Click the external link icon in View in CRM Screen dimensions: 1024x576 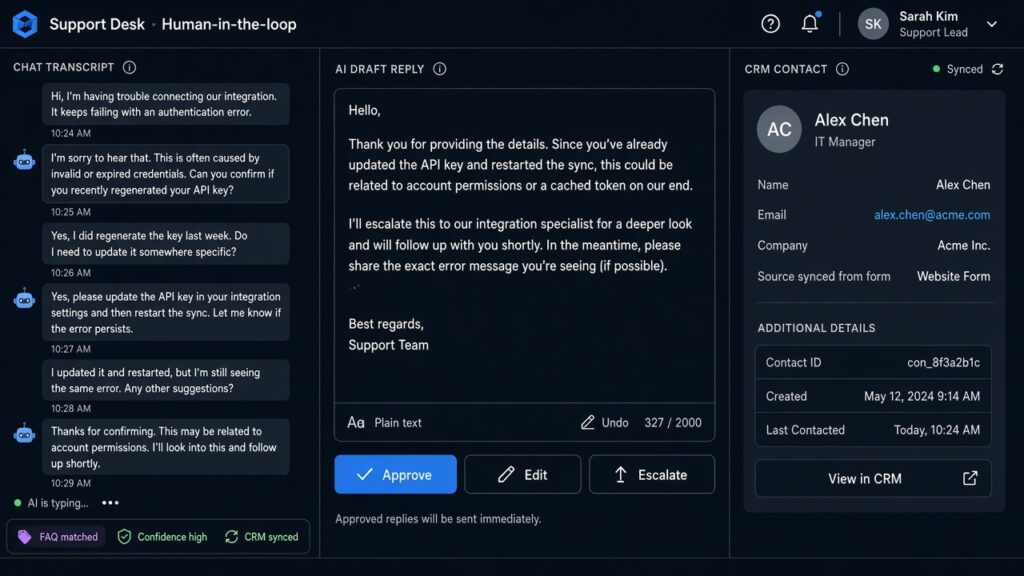coord(970,479)
